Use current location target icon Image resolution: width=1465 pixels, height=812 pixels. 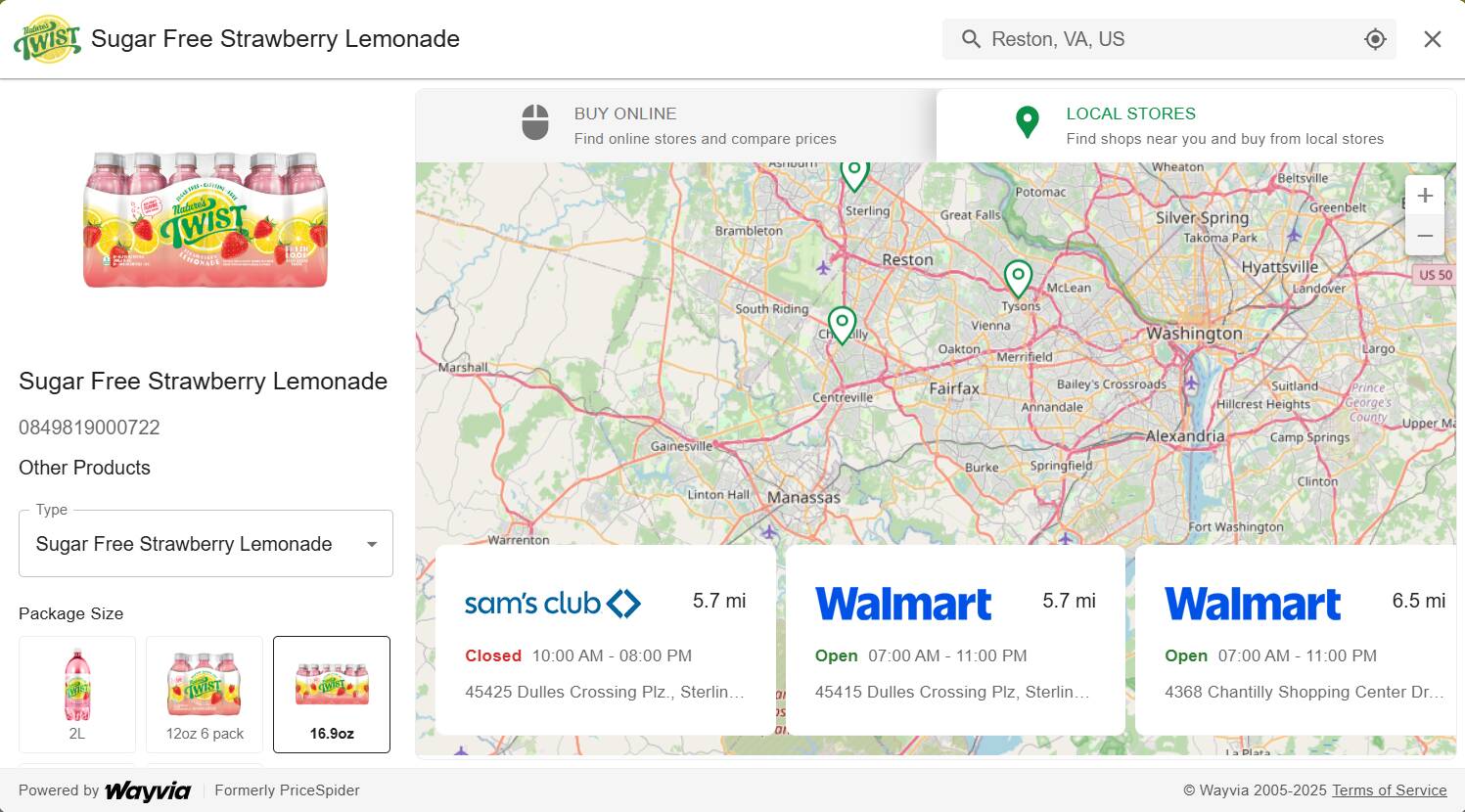(1375, 39)
